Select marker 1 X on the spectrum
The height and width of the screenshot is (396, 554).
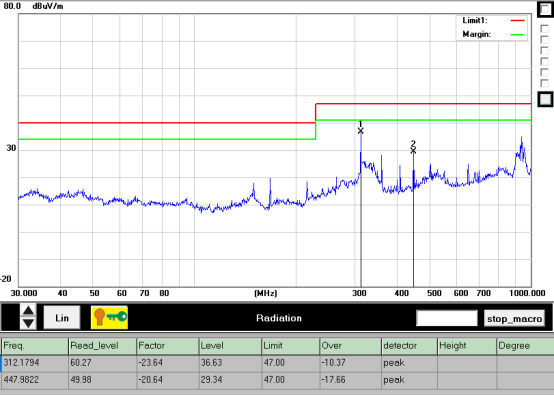[360, 131]
